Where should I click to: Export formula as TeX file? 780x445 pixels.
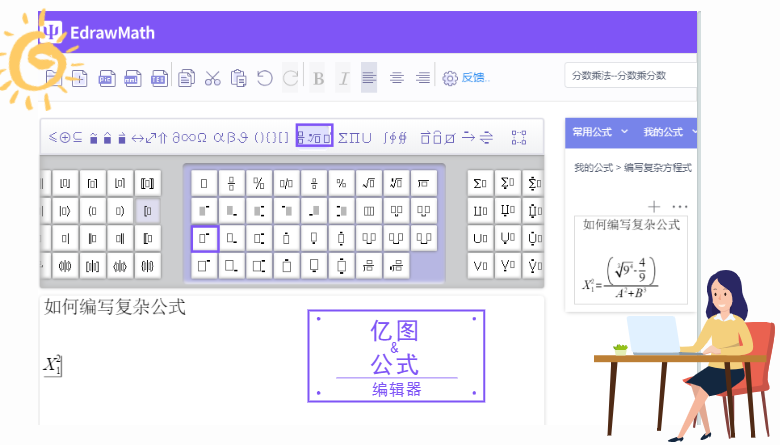159,78
